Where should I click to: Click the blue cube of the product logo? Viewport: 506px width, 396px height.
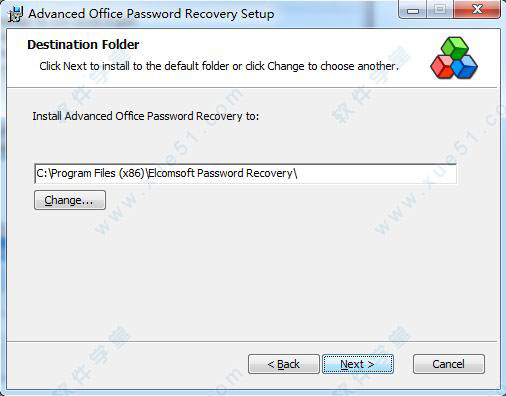click(465, 67)
